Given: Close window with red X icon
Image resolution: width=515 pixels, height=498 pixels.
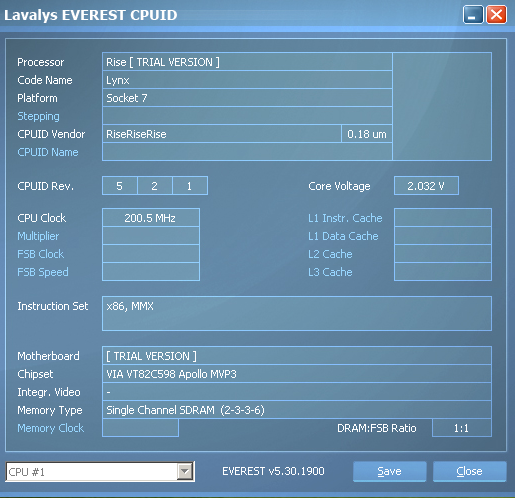Looking at the screenshot, I should coord(496,15).
